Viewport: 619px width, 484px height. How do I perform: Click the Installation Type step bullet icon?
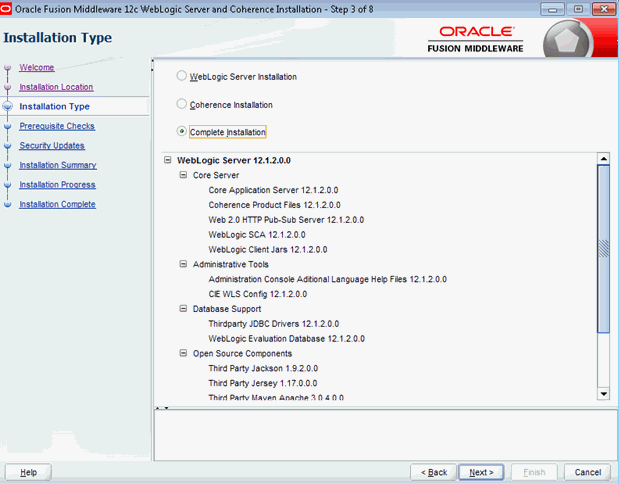click(x=8, y=106)
